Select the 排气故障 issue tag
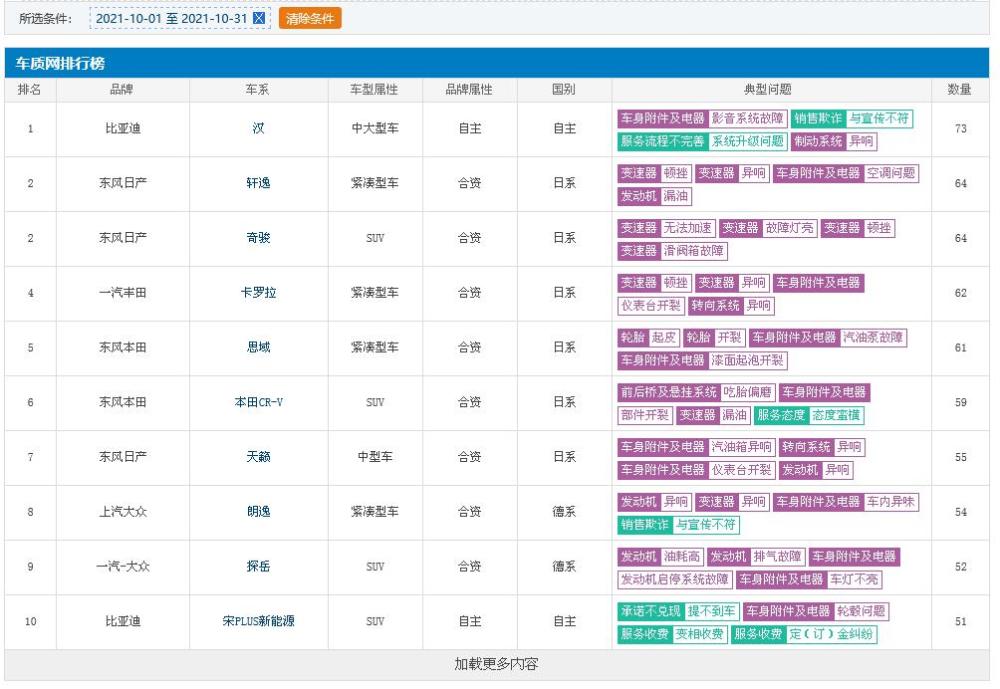The width and height of the screenshot is (1000, 689). (x=777, y=558)
